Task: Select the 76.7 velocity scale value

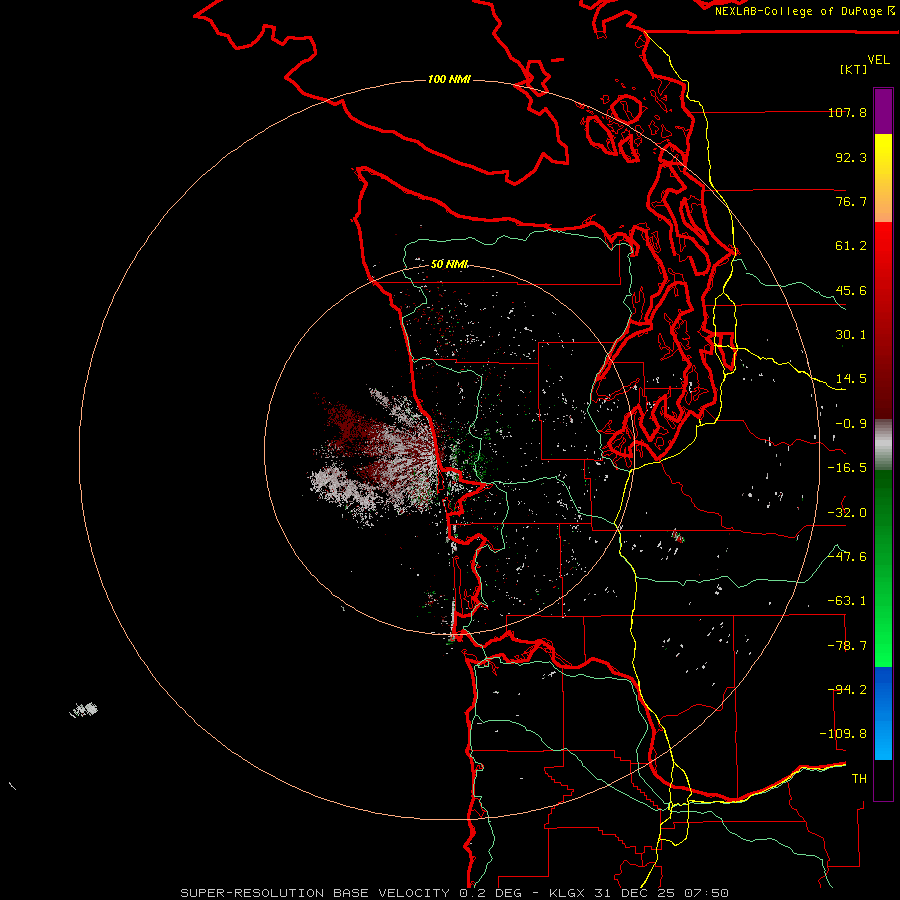Action: (x=851, y=201)
